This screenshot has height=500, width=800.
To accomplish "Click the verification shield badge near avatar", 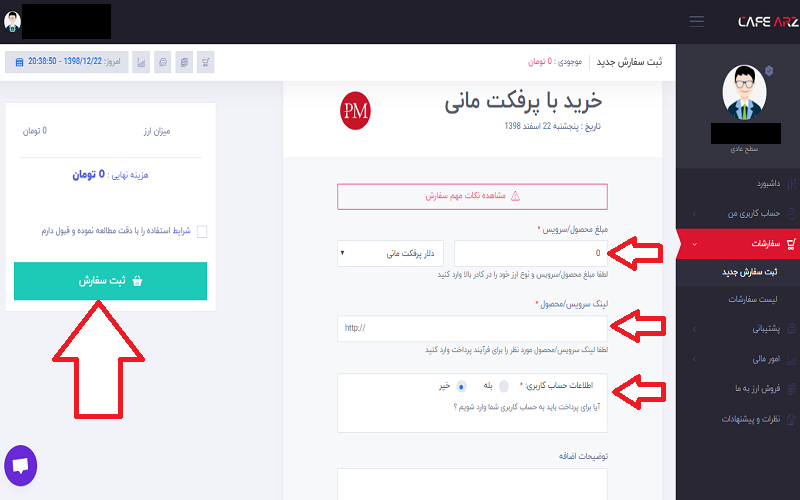I will click(769, 71).
